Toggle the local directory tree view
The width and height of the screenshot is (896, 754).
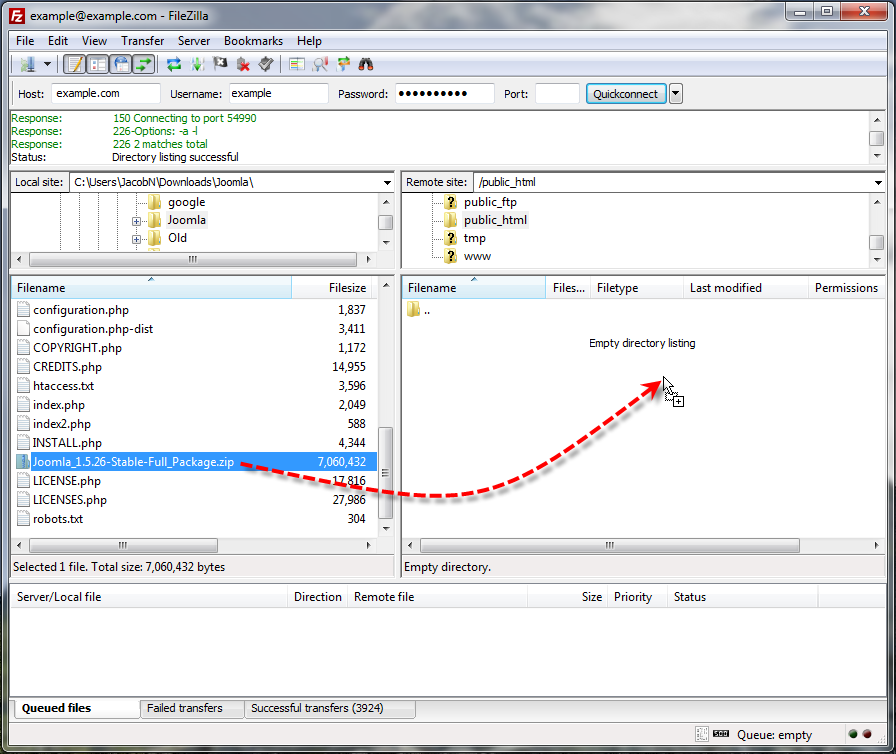[x=97, y=65]
